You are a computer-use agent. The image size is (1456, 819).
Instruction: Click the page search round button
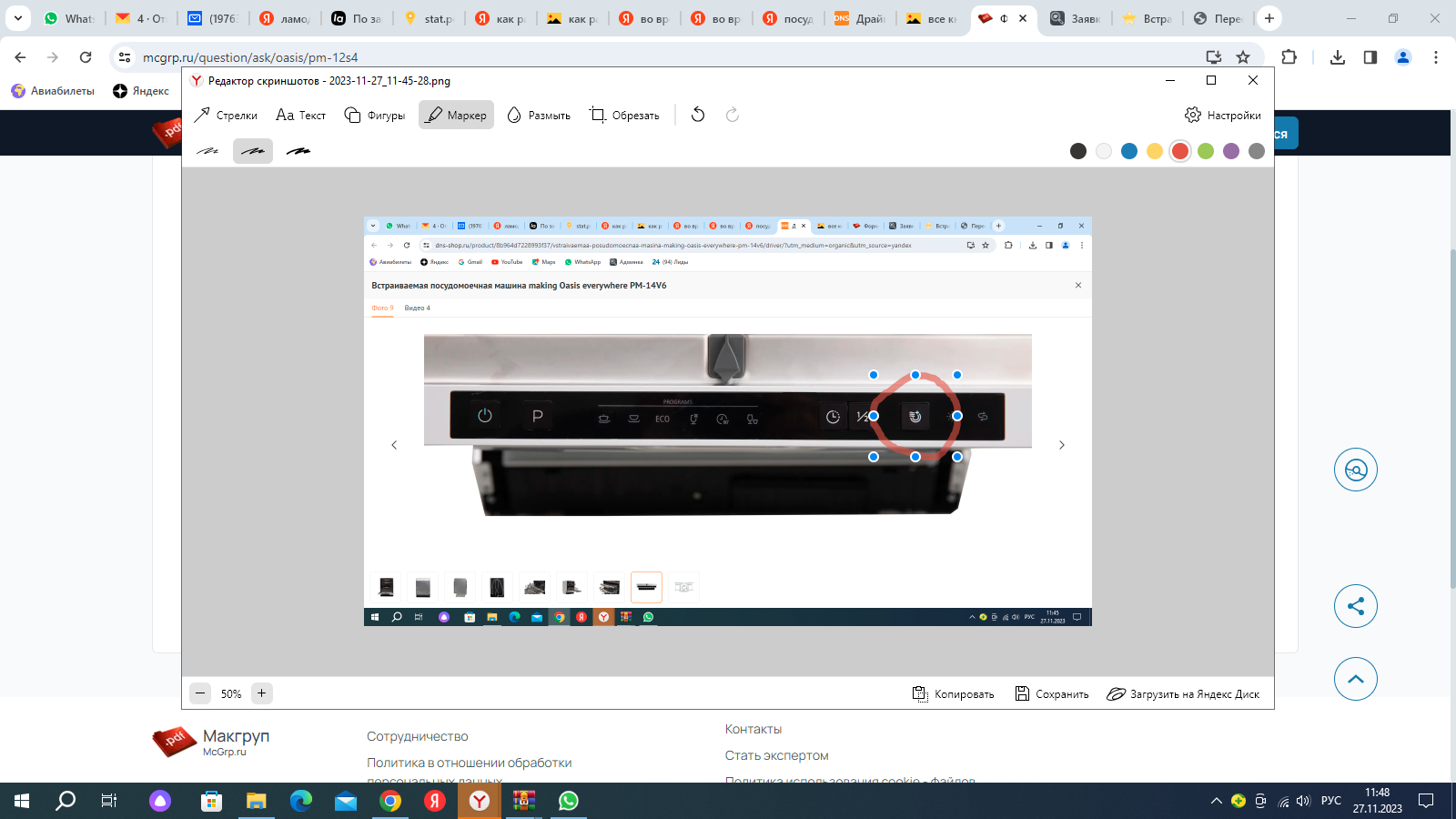click(x=1356, y=470)
